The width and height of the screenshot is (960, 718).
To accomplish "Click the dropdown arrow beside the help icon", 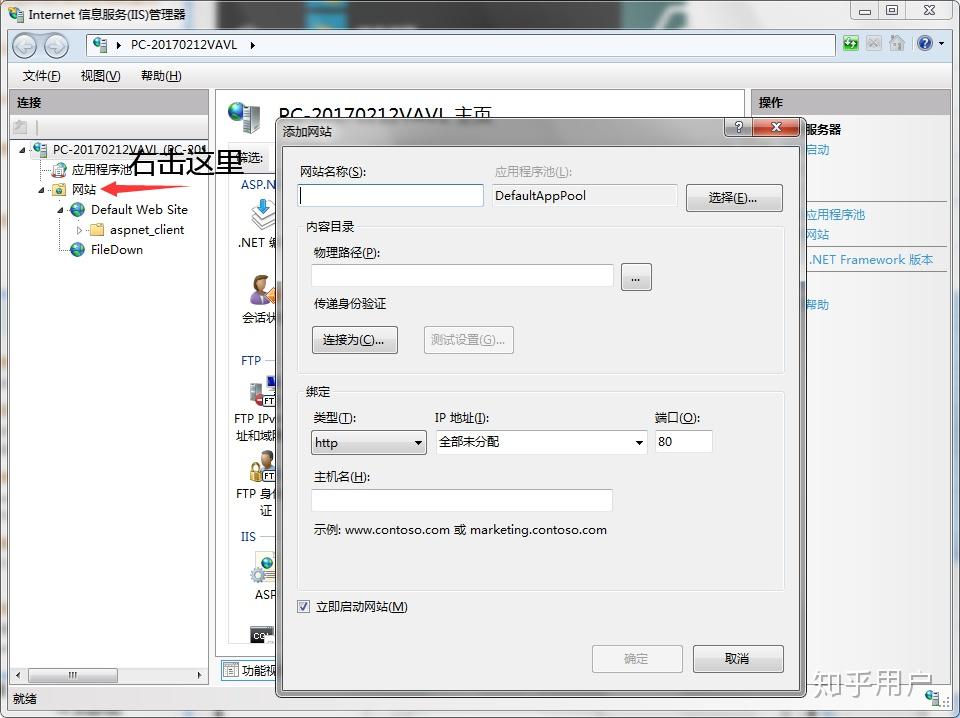I will coord(942,43).
